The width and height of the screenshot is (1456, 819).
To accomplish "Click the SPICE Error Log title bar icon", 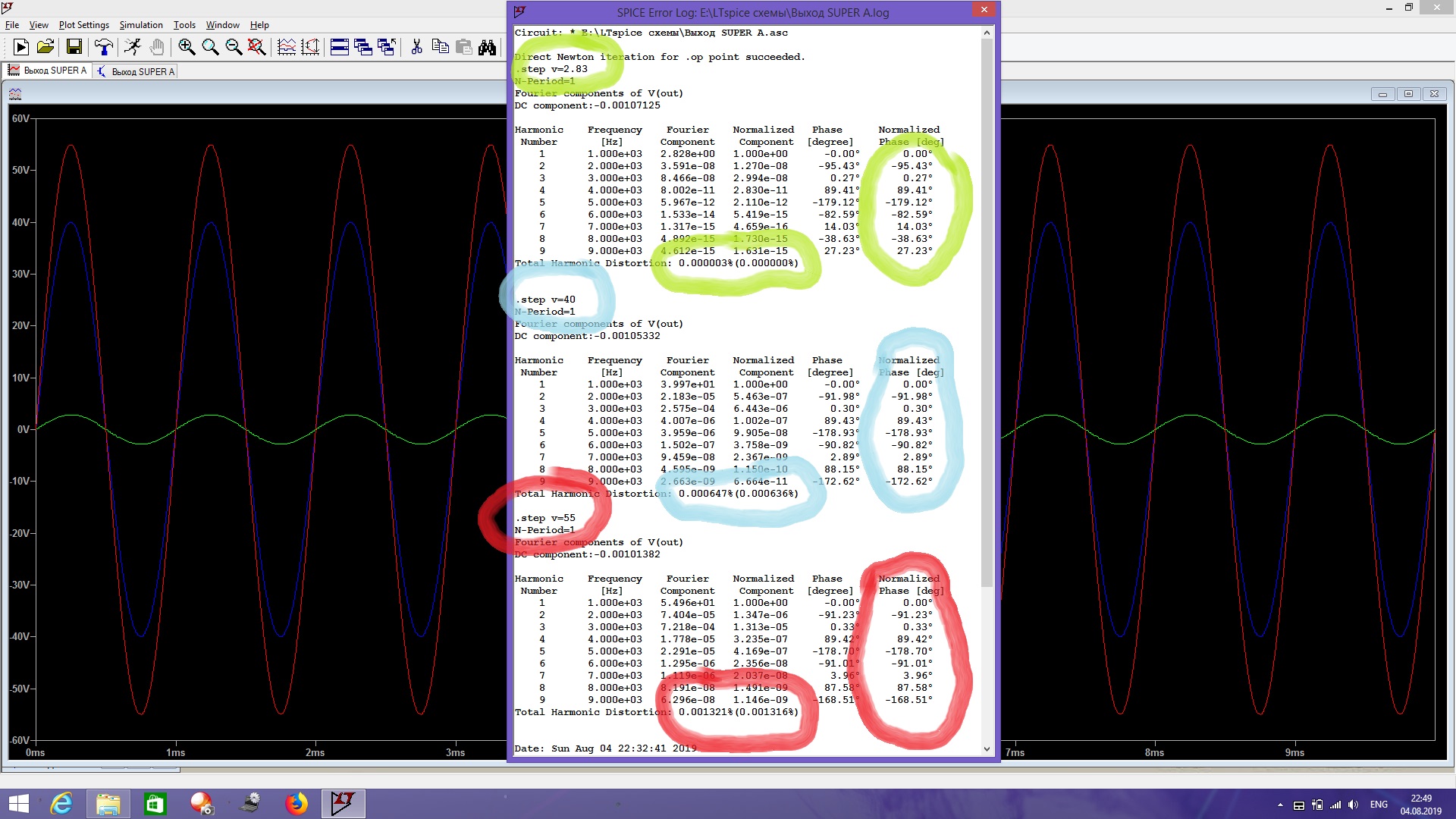I will 519,11.
